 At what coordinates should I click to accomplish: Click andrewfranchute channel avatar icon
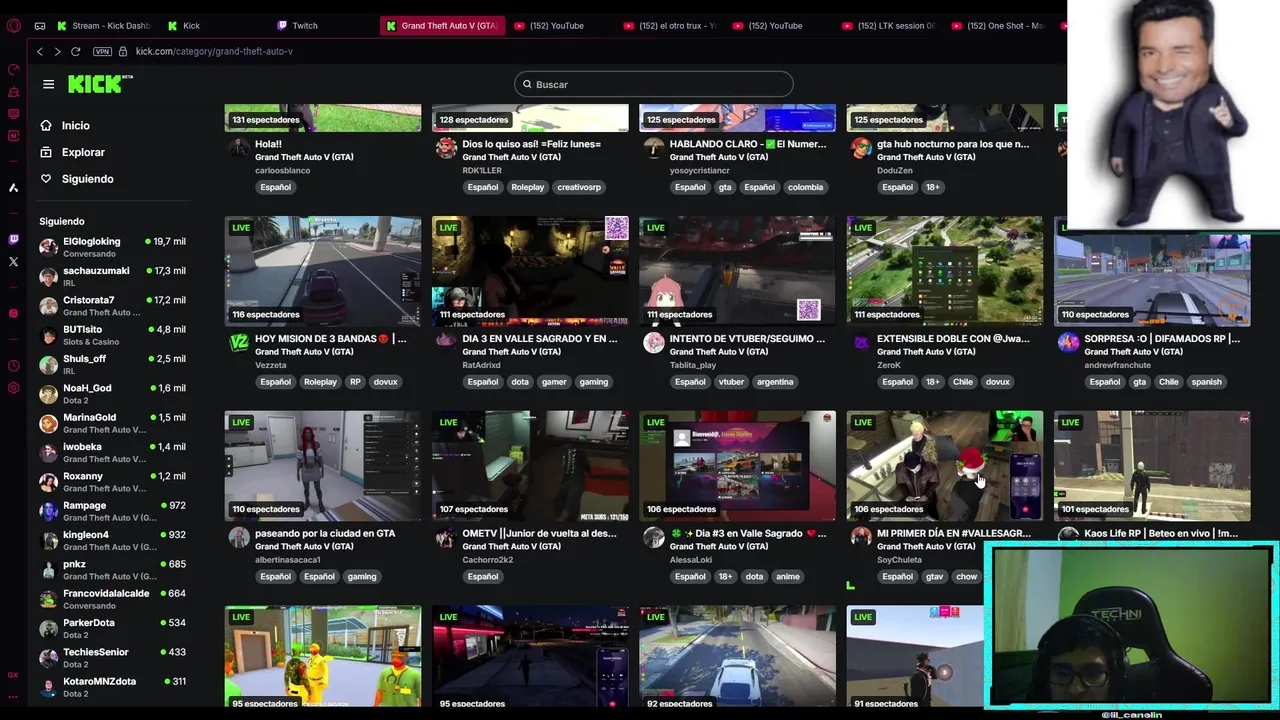pyautogui.click(x=1068, y=343)
